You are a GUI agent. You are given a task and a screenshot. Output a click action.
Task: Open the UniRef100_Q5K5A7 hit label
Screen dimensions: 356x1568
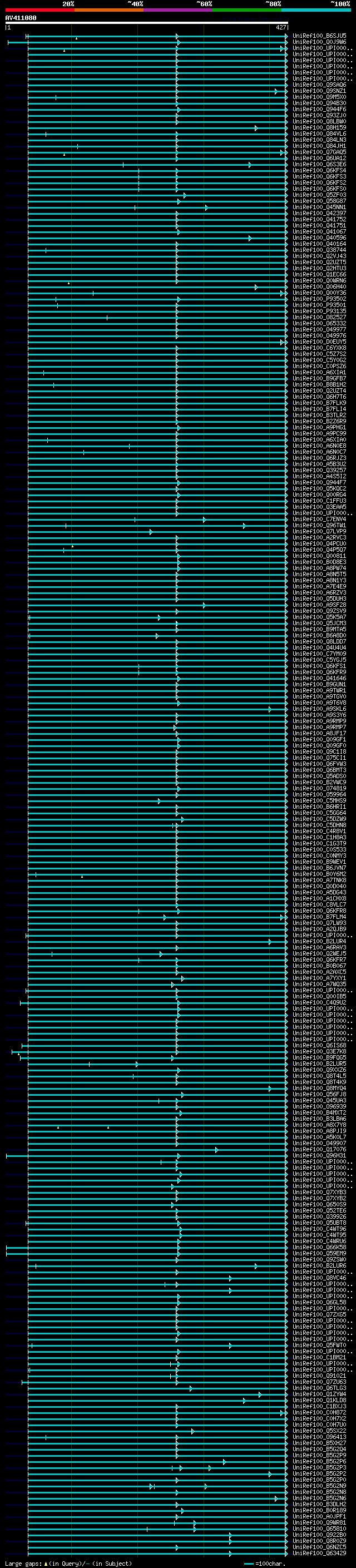click(319, 617)
